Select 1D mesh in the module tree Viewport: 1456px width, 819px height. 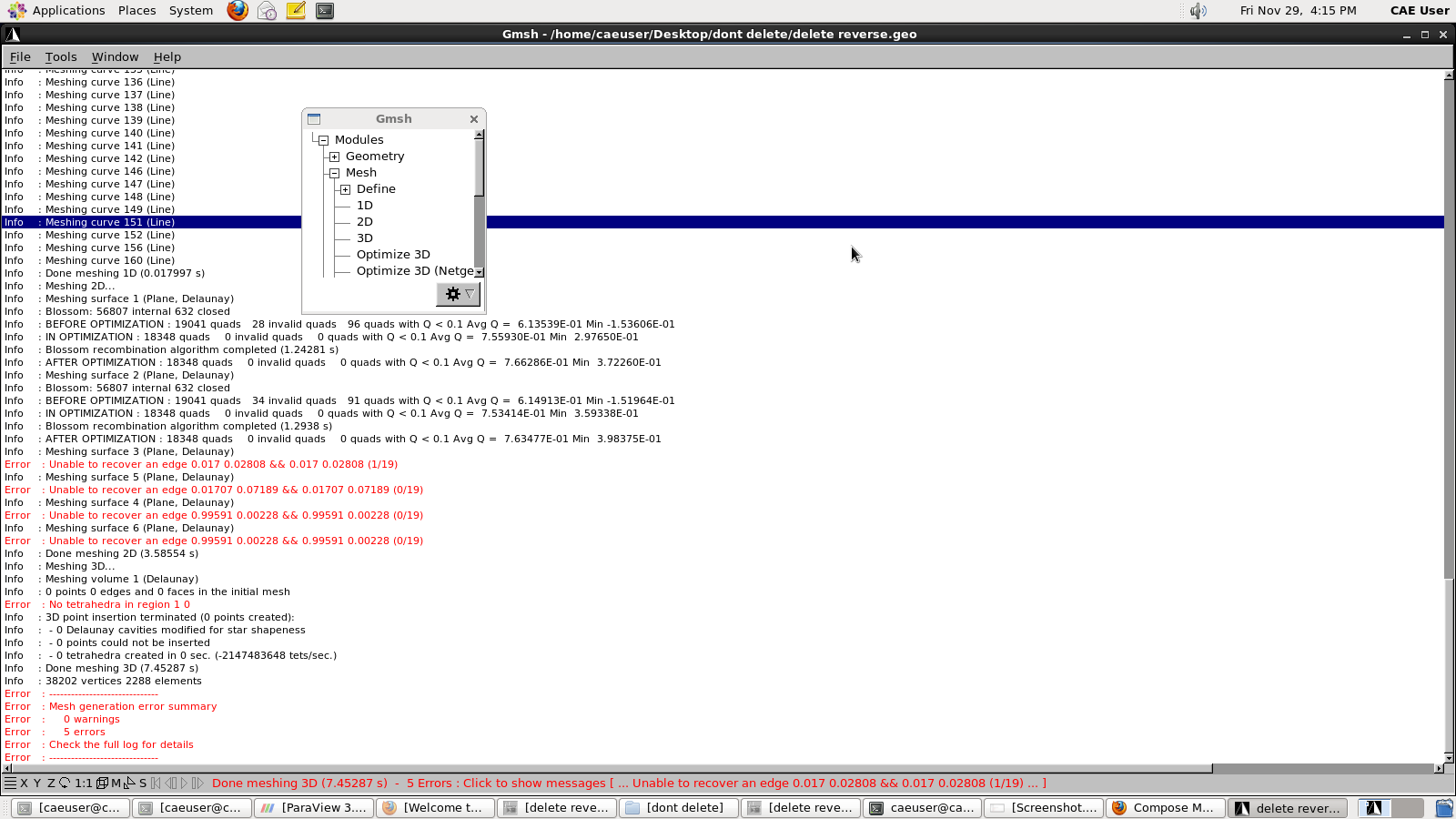[365, 206]
